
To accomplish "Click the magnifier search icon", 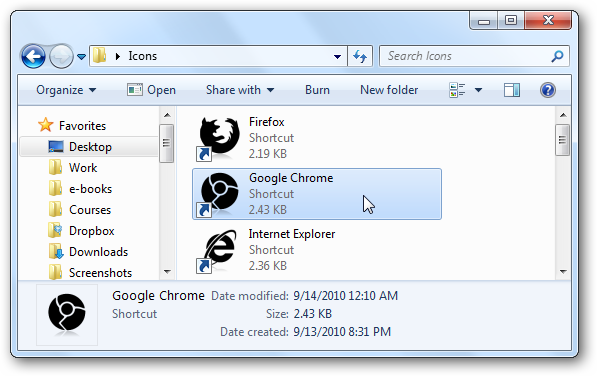I will click(x=557, y=56).
